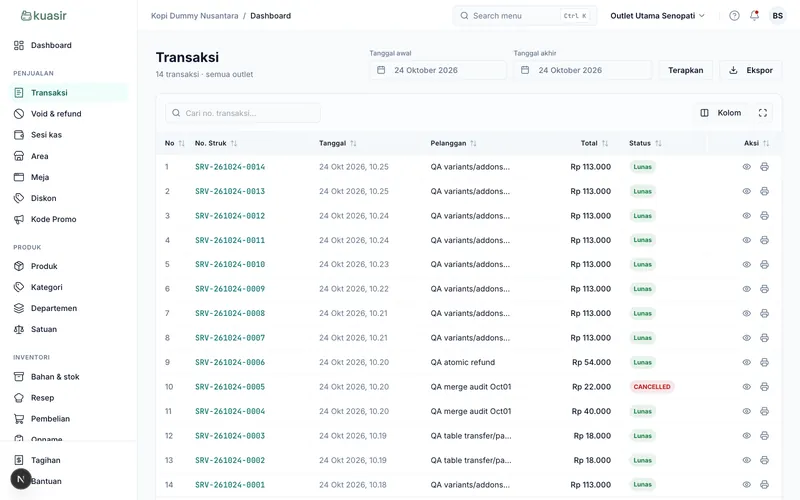Open Bahan & stok menu item
Screen dimensions: 800x500
pyautogui.click(x=68, y=377)
